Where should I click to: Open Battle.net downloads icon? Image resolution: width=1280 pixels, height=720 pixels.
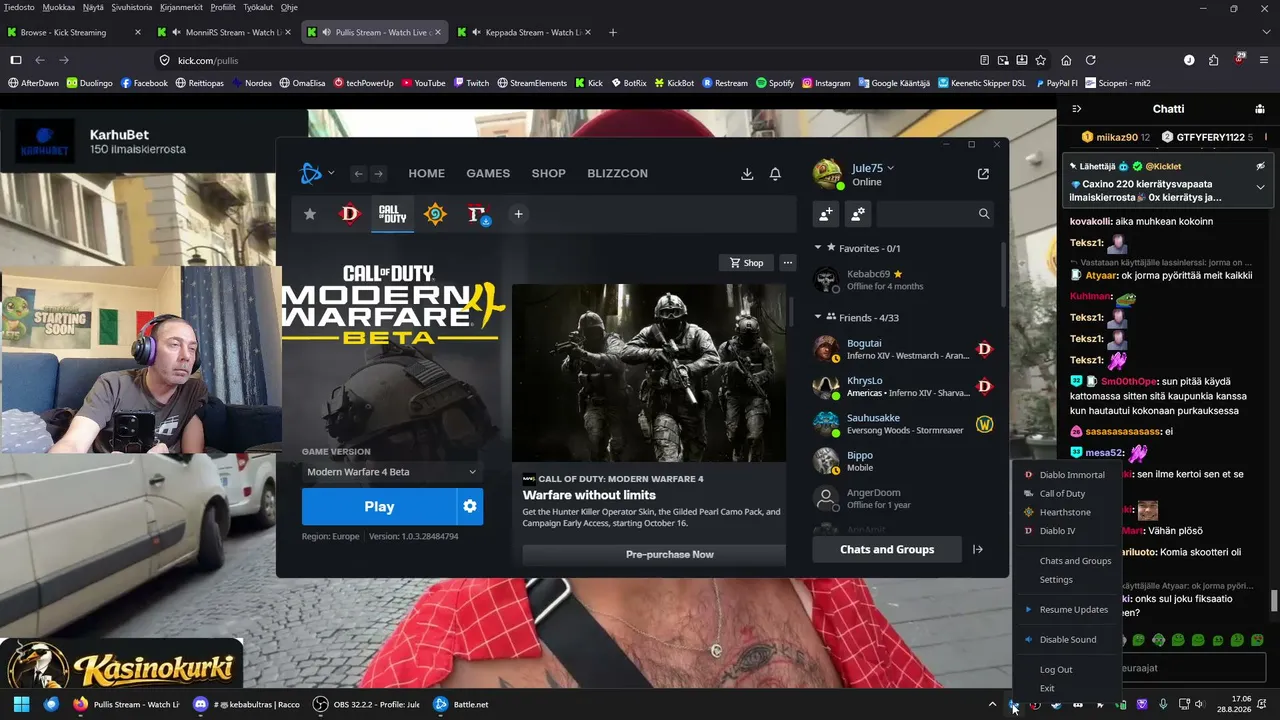747,174
